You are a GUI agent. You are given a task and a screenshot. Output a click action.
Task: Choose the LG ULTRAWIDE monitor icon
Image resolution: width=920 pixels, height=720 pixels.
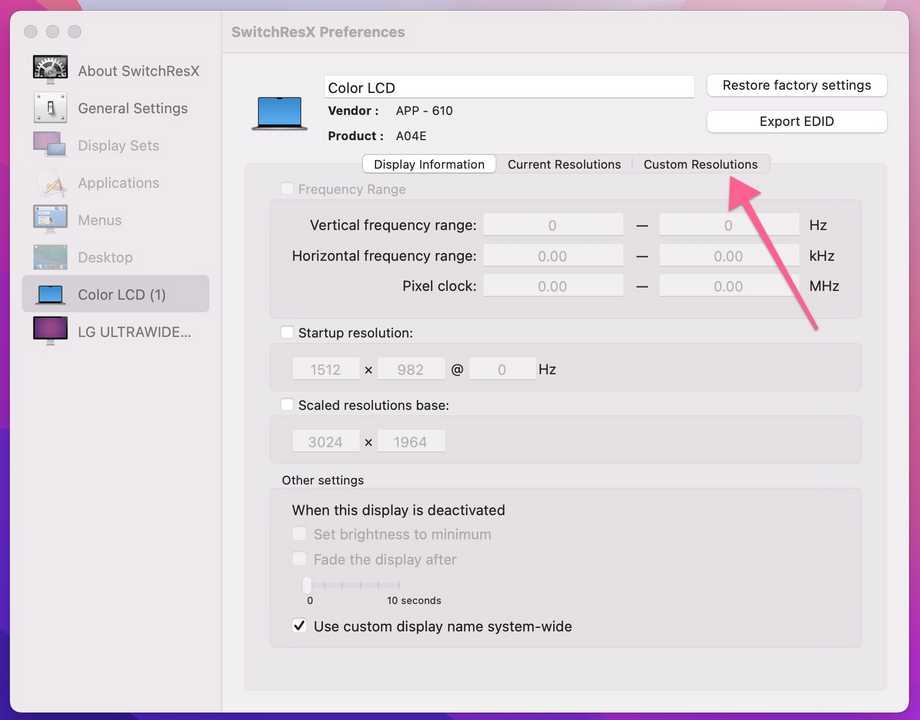(50, 331)
